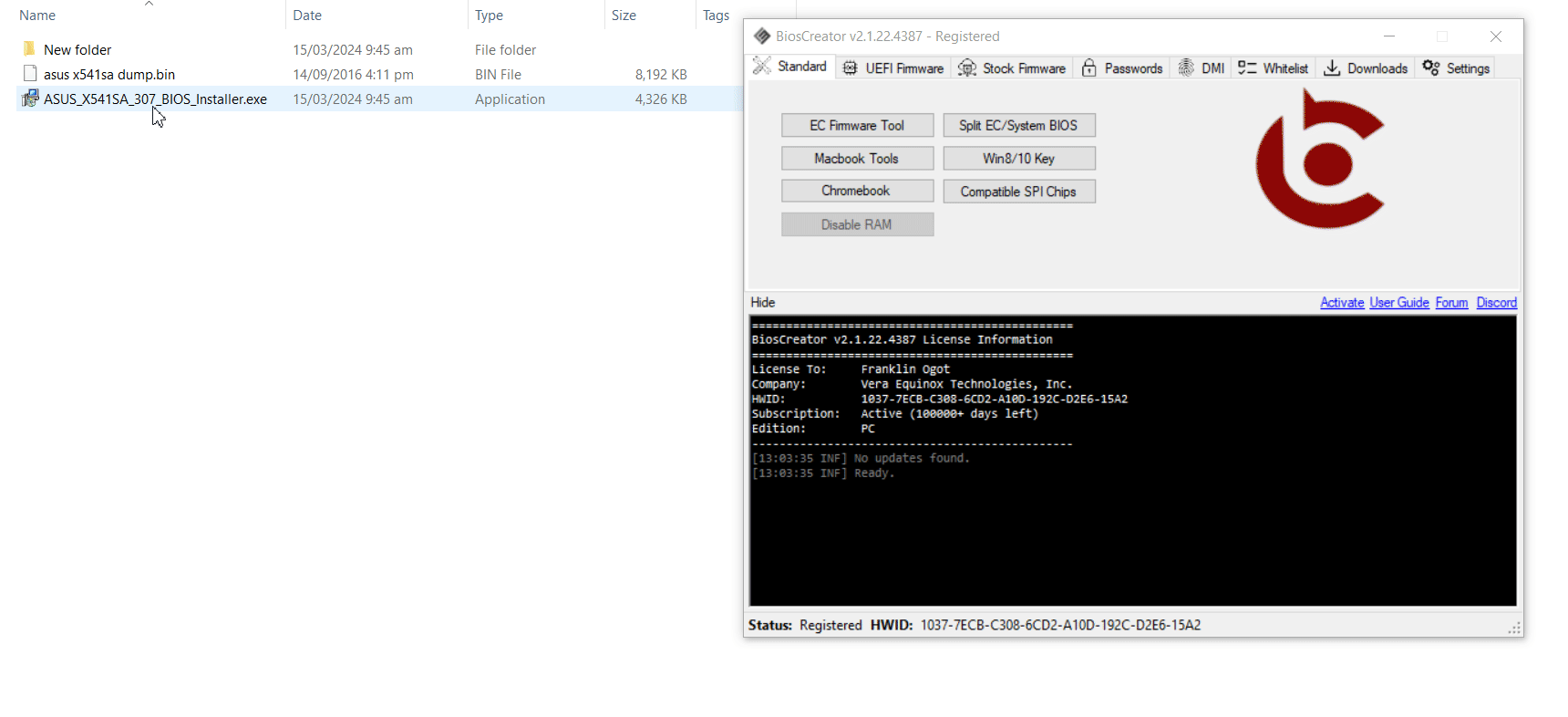1568x717 pixels.
Task: Click the 'No updates found.' log line
Action: coord(861,458)
